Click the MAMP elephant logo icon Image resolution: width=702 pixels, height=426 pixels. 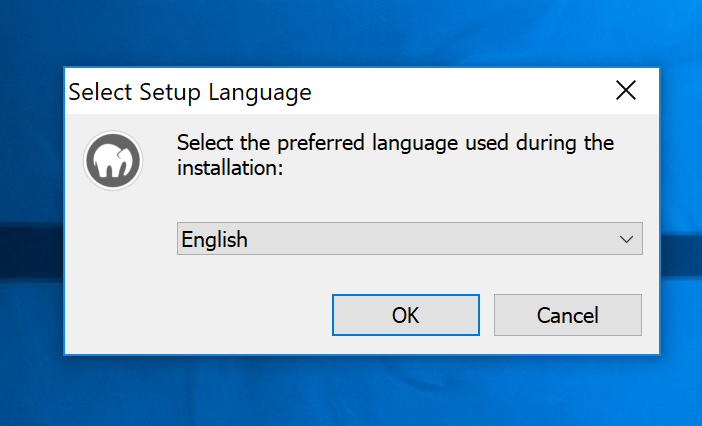pos(113,160)
